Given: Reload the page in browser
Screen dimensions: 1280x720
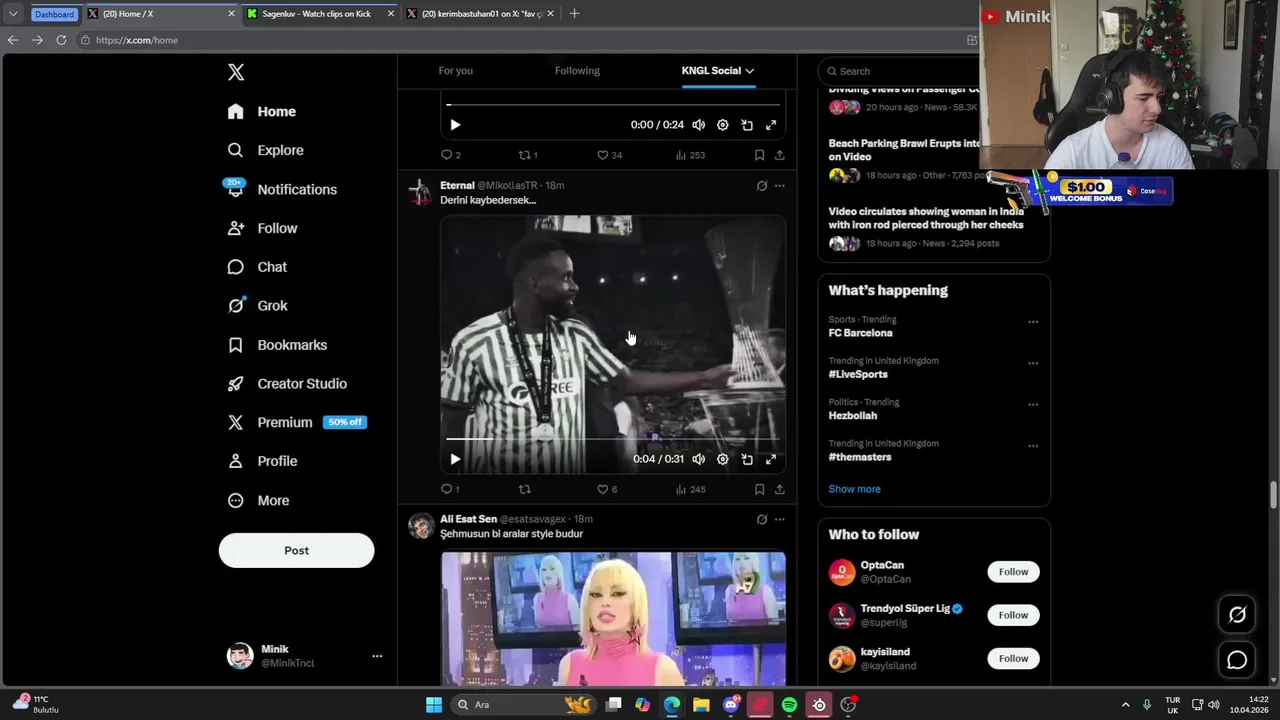Looking at the screenshot, I should tap(61, 40).
